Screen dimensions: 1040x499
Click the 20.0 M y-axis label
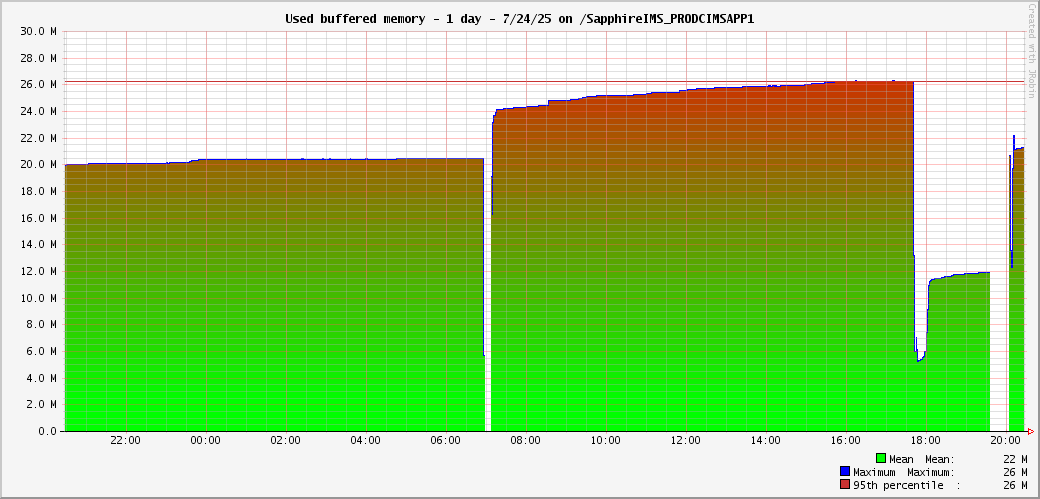[39, 165]
